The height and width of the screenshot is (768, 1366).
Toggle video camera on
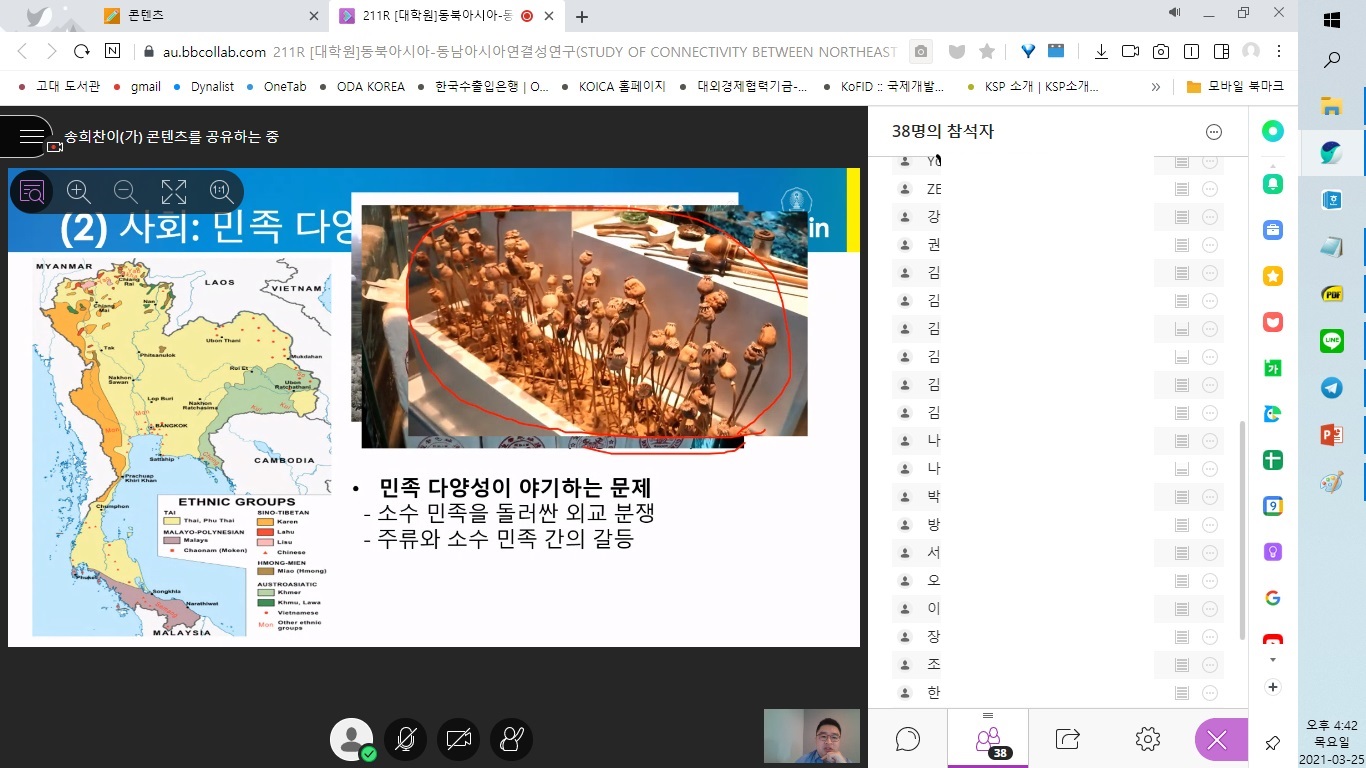(x=459, y=740)
